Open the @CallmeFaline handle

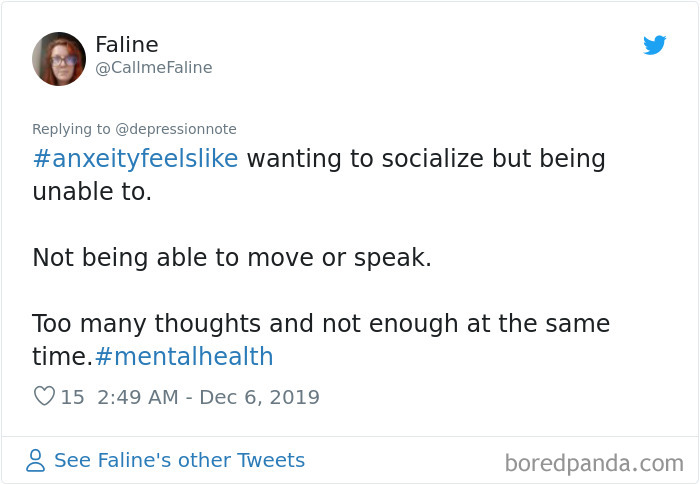pyautogui.click(x=153, y=68)
